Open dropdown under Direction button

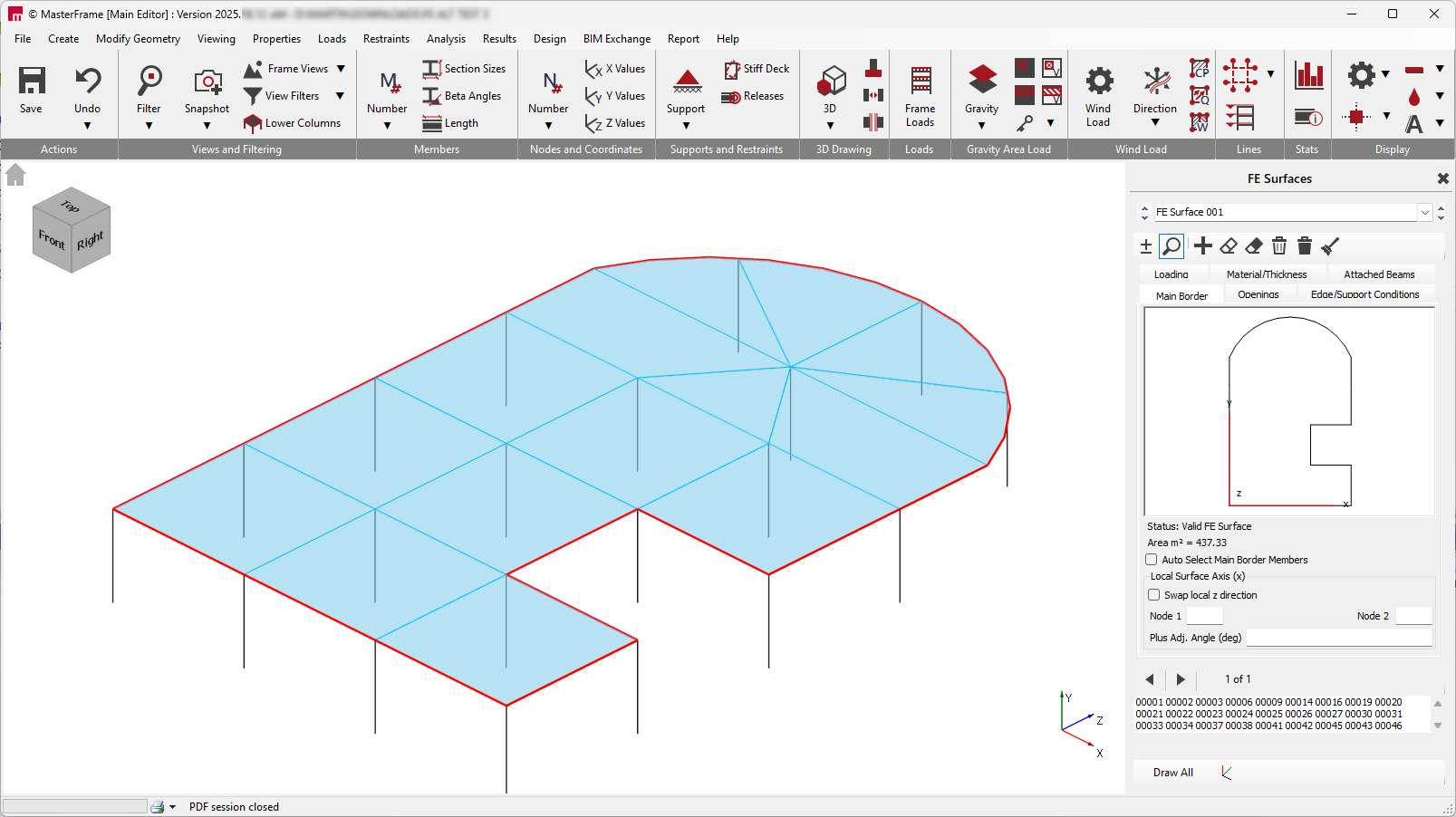tap(1155, 122)
